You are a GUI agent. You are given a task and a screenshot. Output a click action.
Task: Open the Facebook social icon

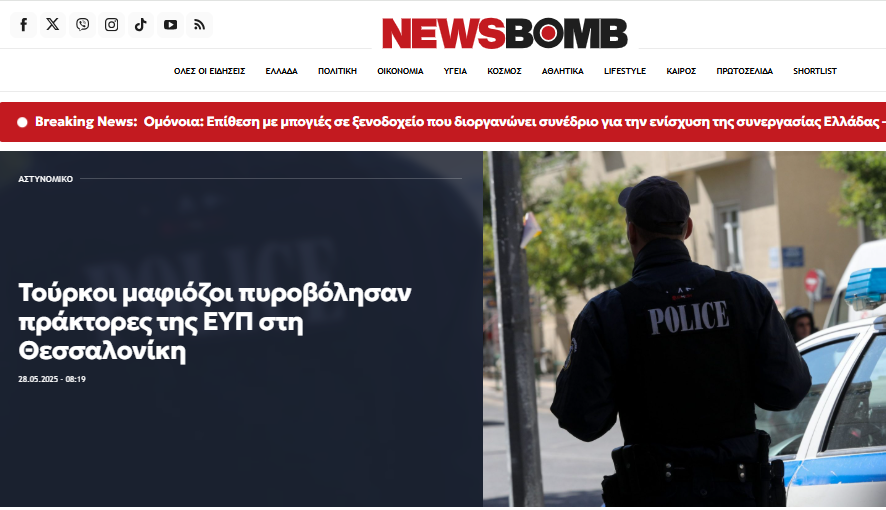[24, 25]
